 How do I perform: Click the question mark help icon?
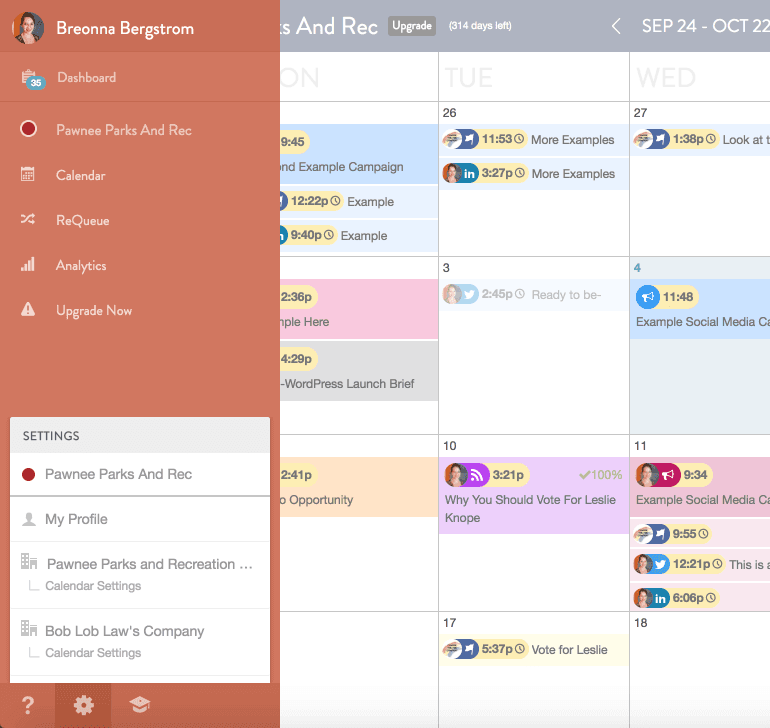[x=28, y=705]
